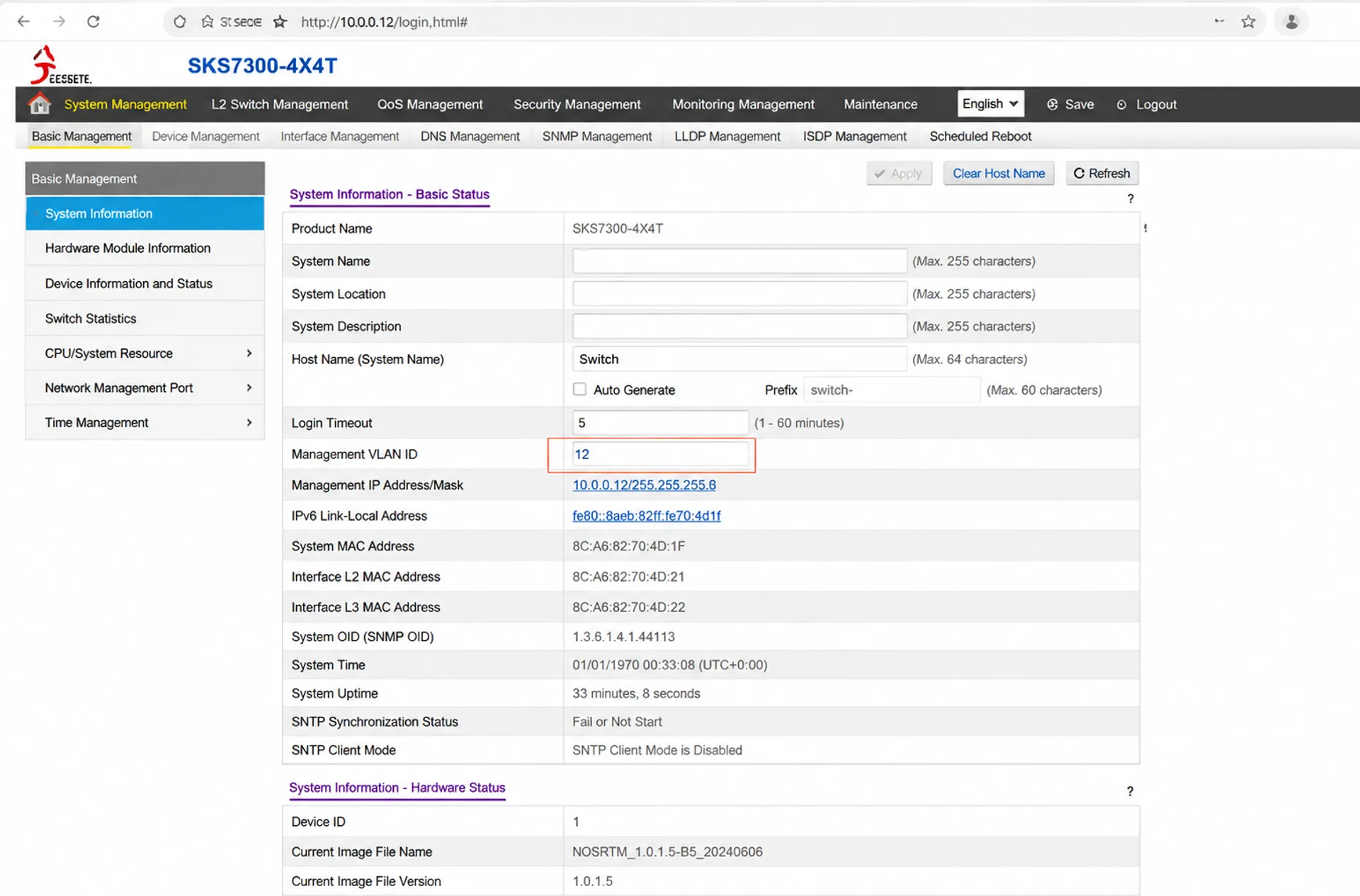Click the home icon in navigation bar
Image resolution: width=1360 pixels, height=896 pixels.
point(40,104)
